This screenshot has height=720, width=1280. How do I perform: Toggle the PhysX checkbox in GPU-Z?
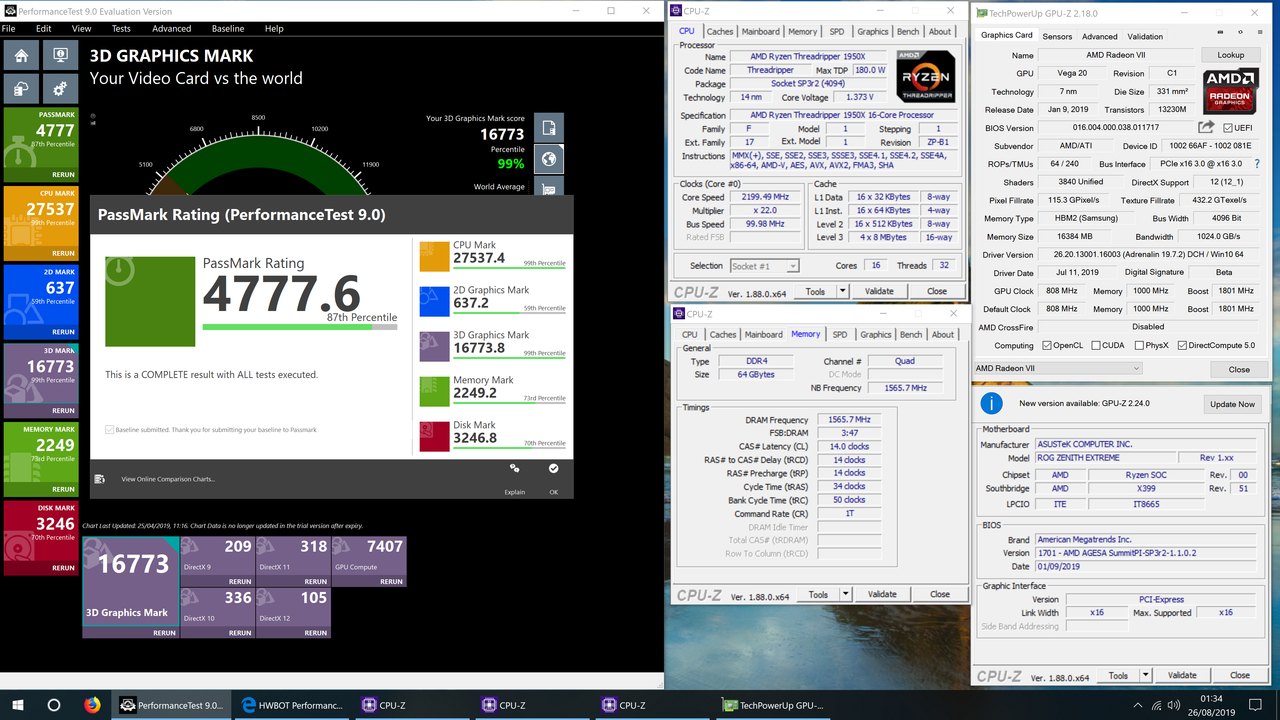[1141, 346]
